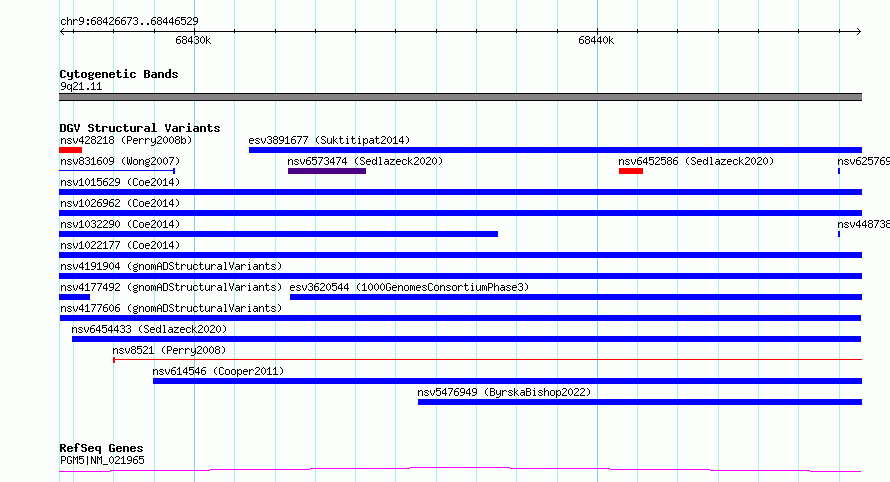The image size is (890, 482).
Task: Open the PGM5|NM_021965 gene label
Action: pyautogui.click(x=102, y=460)
